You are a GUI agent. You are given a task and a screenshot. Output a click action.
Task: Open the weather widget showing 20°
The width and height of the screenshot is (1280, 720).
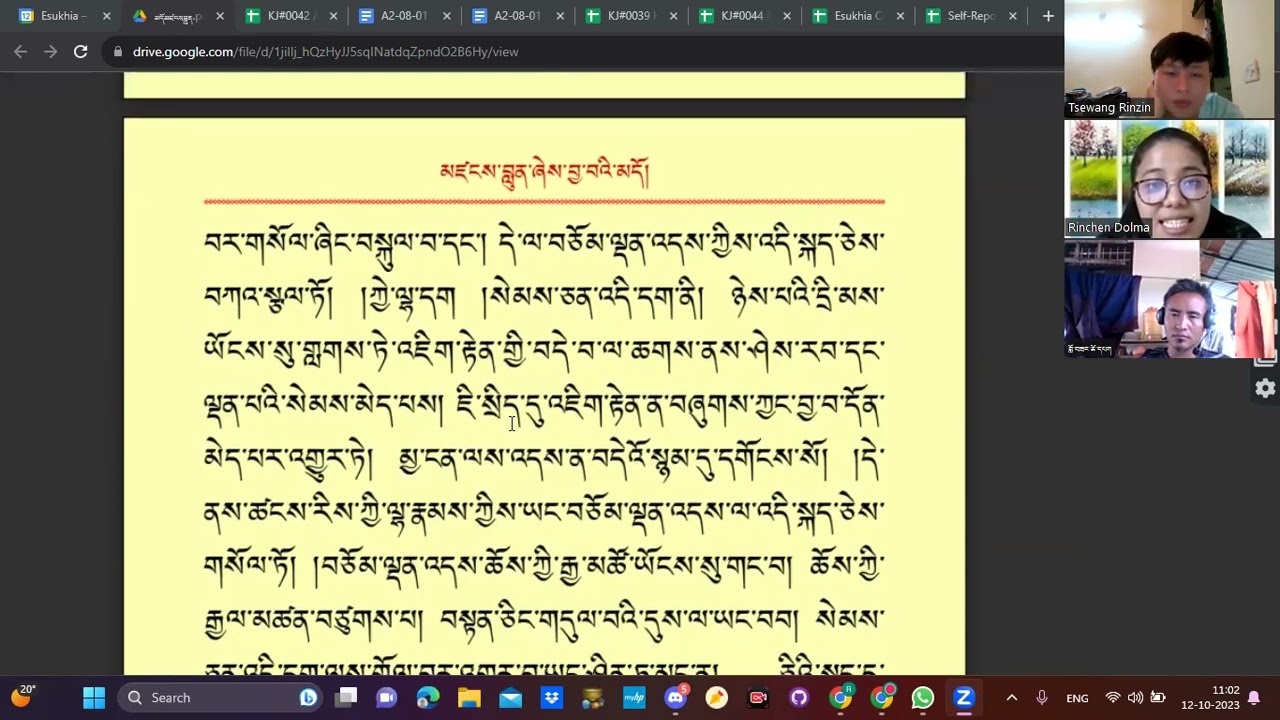click(22, 696)
